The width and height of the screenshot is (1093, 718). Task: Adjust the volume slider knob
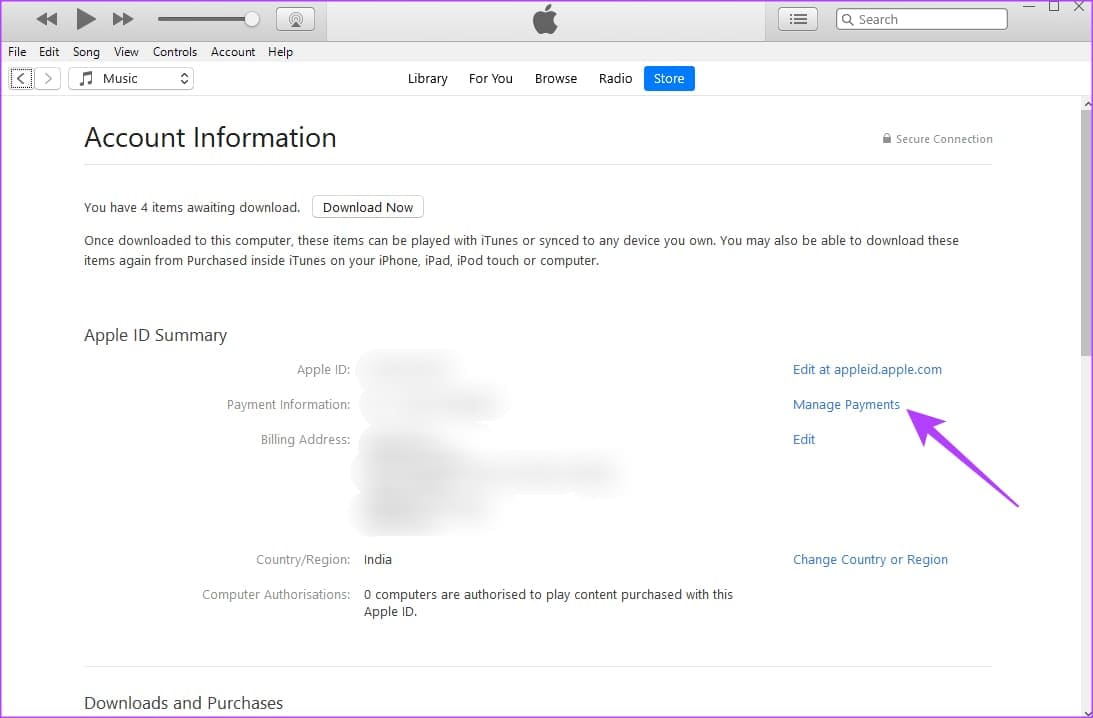252,19
